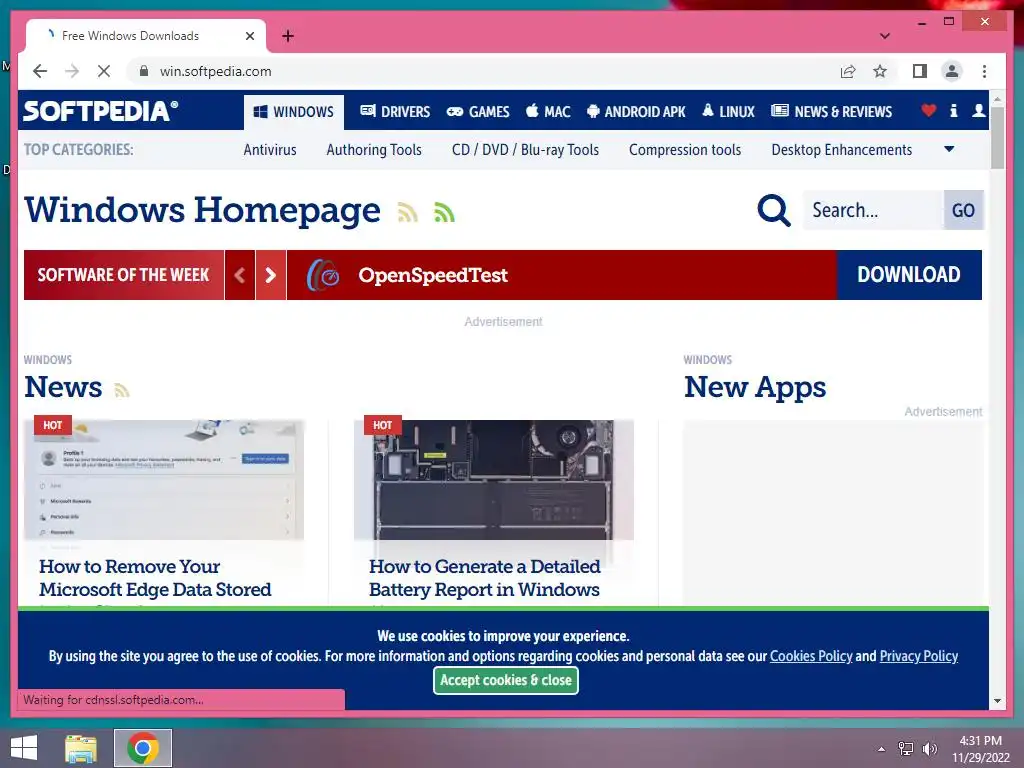Click the page vertical scrollbar thumb

[997, 137]
